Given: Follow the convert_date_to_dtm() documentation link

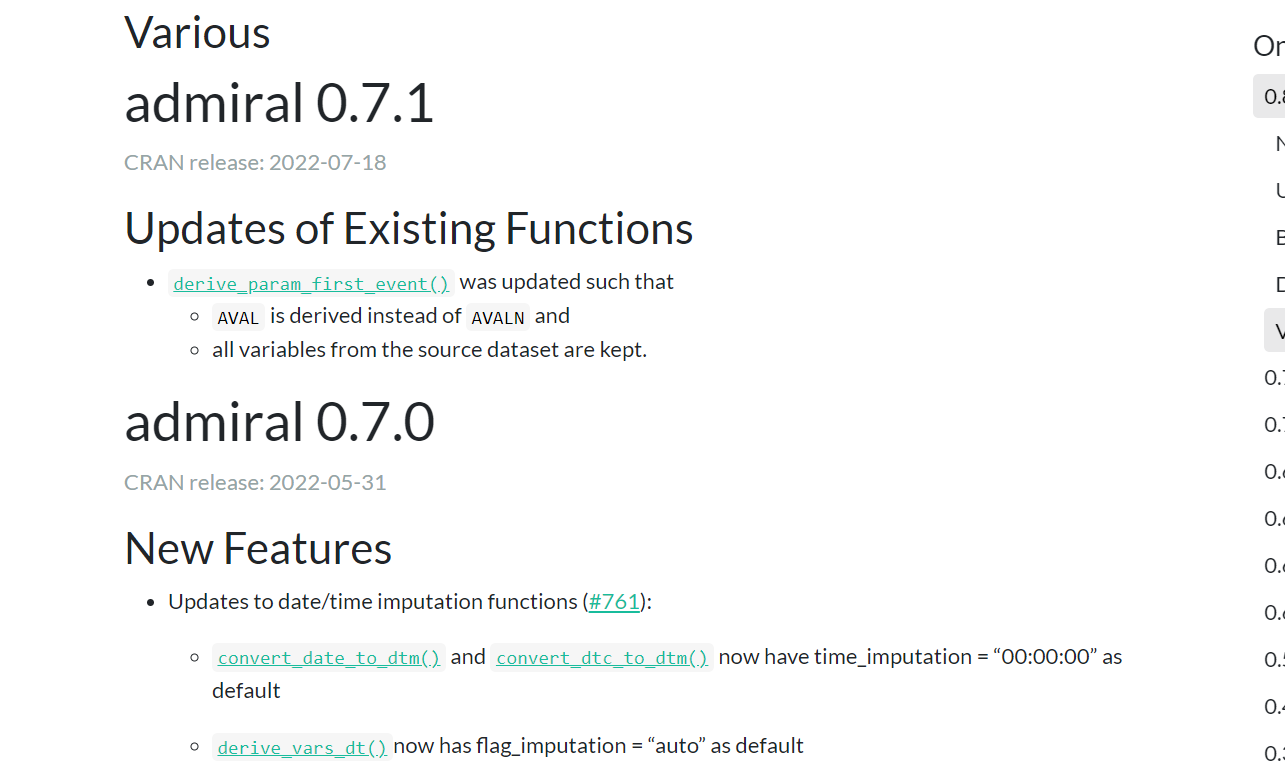Looking at the screenshot, I should [328, 657].
